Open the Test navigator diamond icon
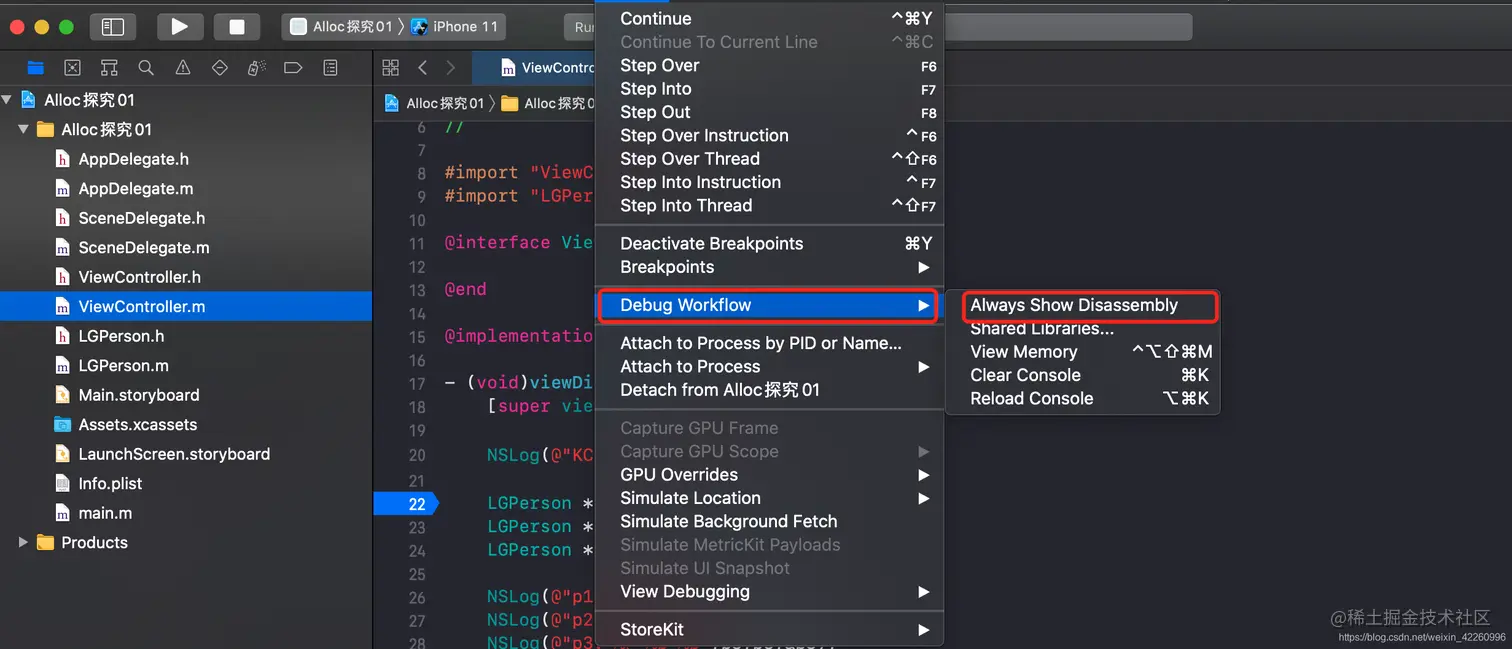Image resolution: width=1512 pixels, height=649 pixels. [220, 68]
